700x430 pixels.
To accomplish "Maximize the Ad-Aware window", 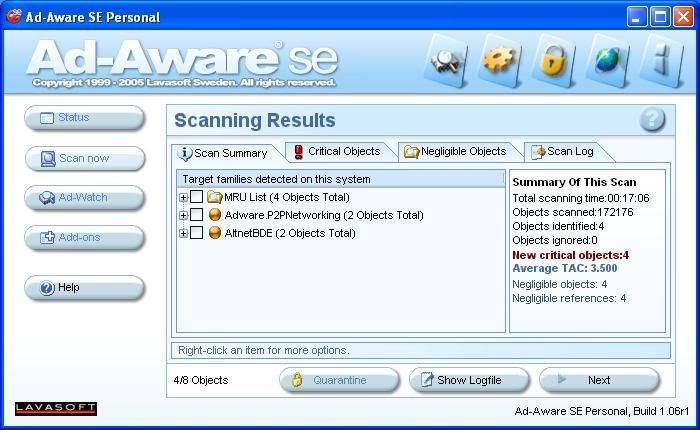I will pos(660,17).
